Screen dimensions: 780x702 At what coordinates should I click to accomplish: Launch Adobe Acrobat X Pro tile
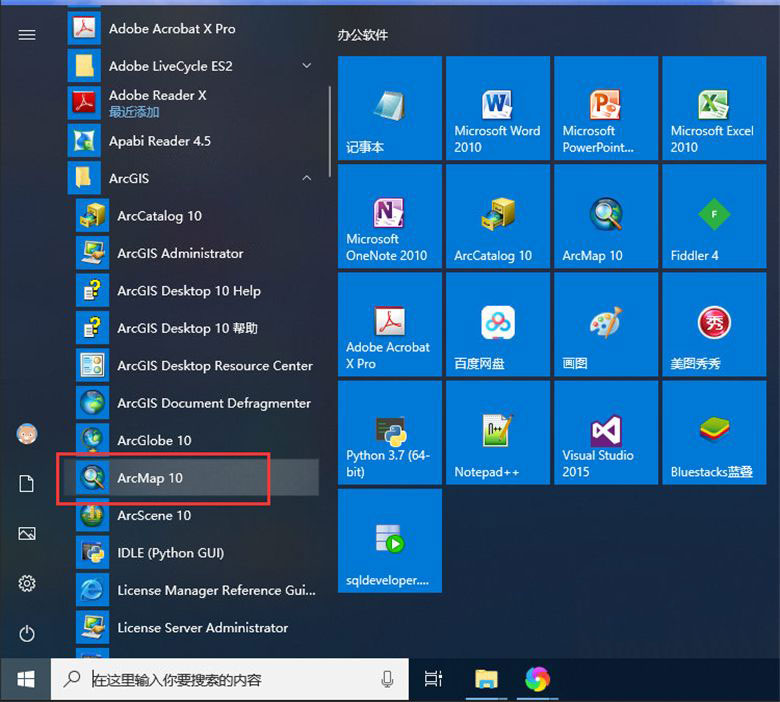[390, 324]
